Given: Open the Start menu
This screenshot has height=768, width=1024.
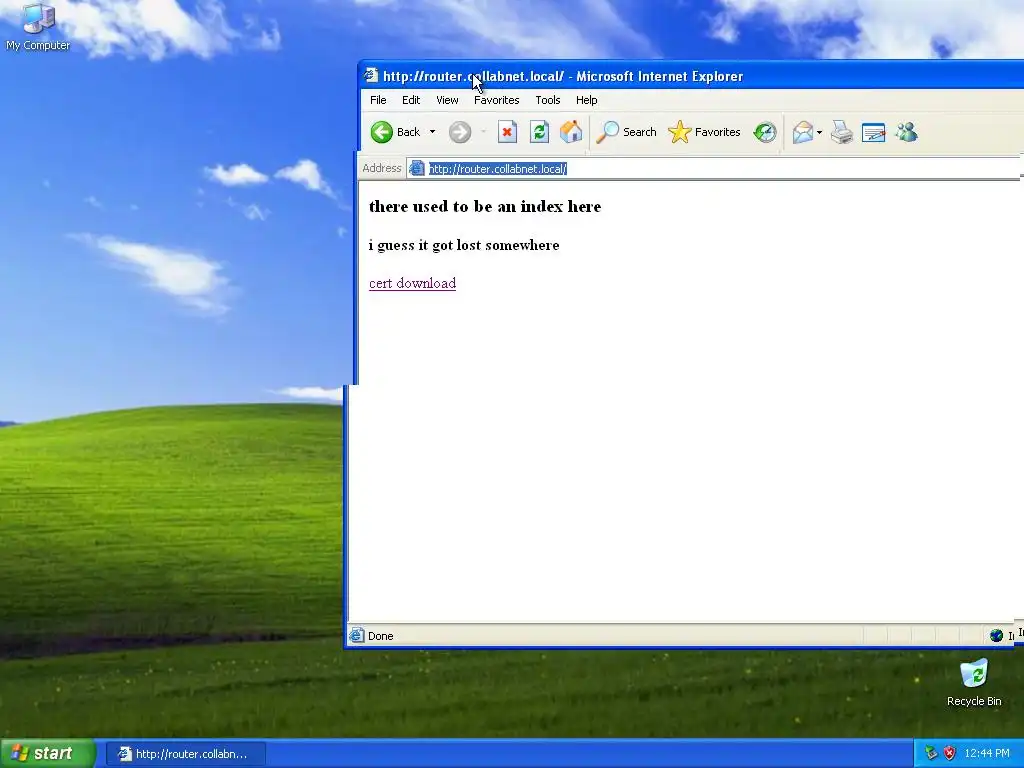Looking at the screenshot, I should 48,753.
